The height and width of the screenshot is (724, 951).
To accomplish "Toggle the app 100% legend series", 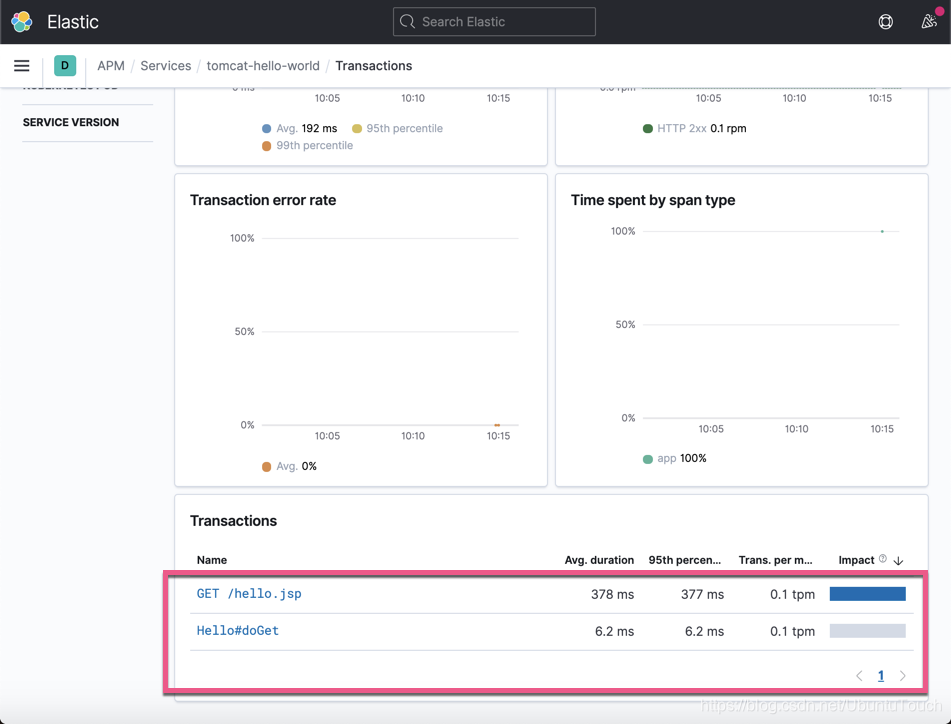I will (674, 458).
